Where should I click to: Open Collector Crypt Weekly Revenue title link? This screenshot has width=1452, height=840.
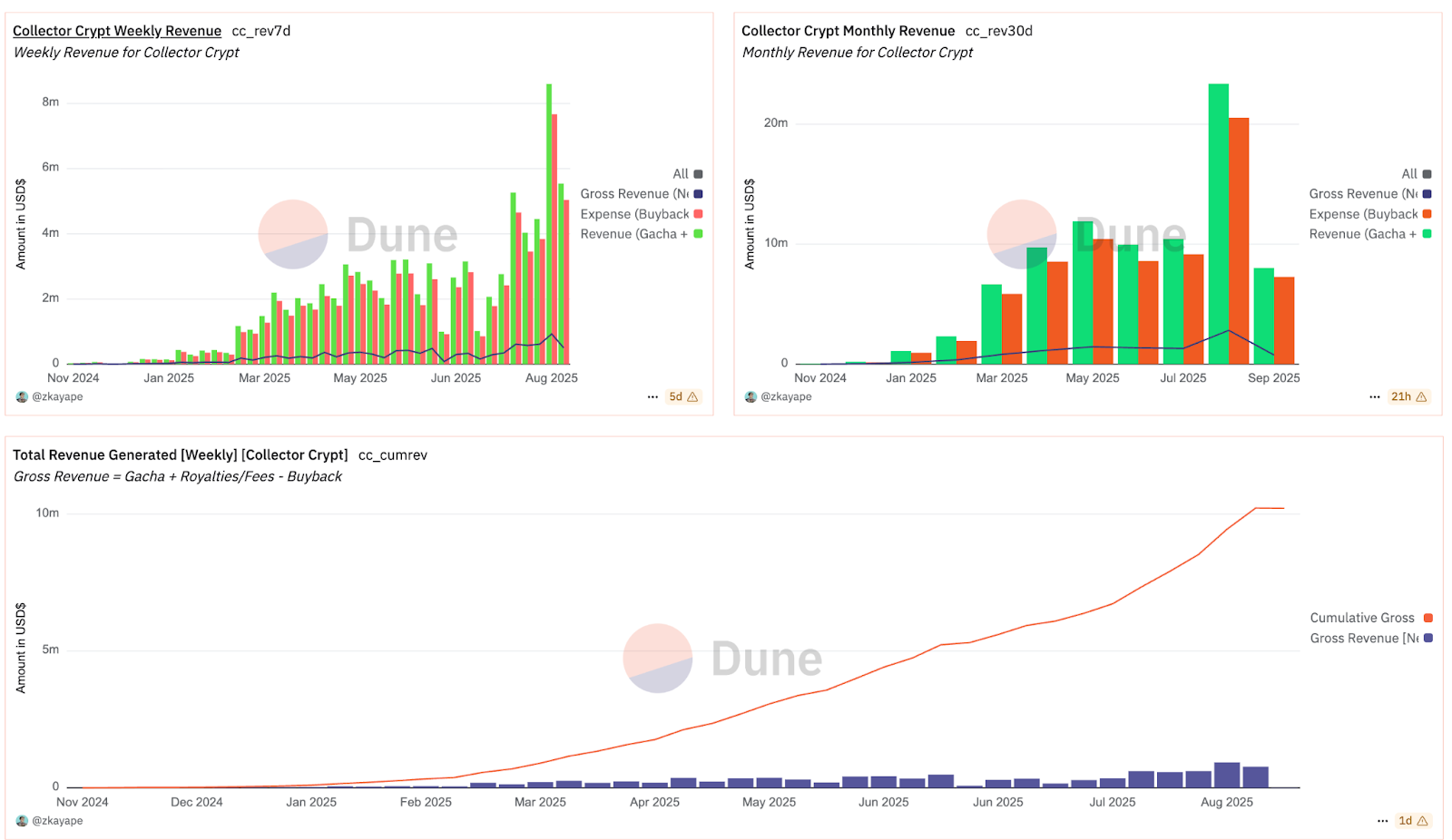117,31
